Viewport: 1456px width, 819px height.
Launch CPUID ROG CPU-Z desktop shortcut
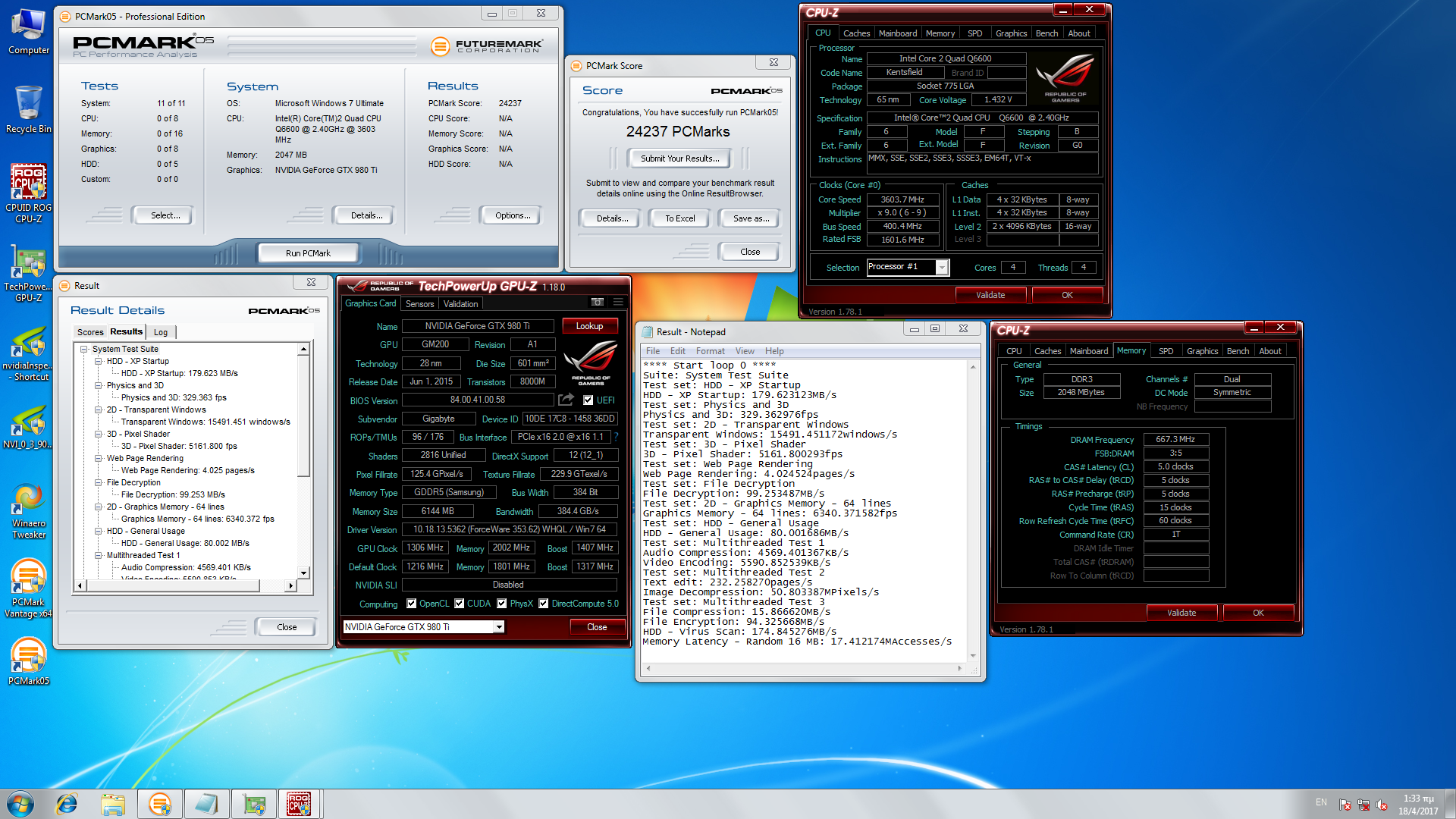click(28, 193)
